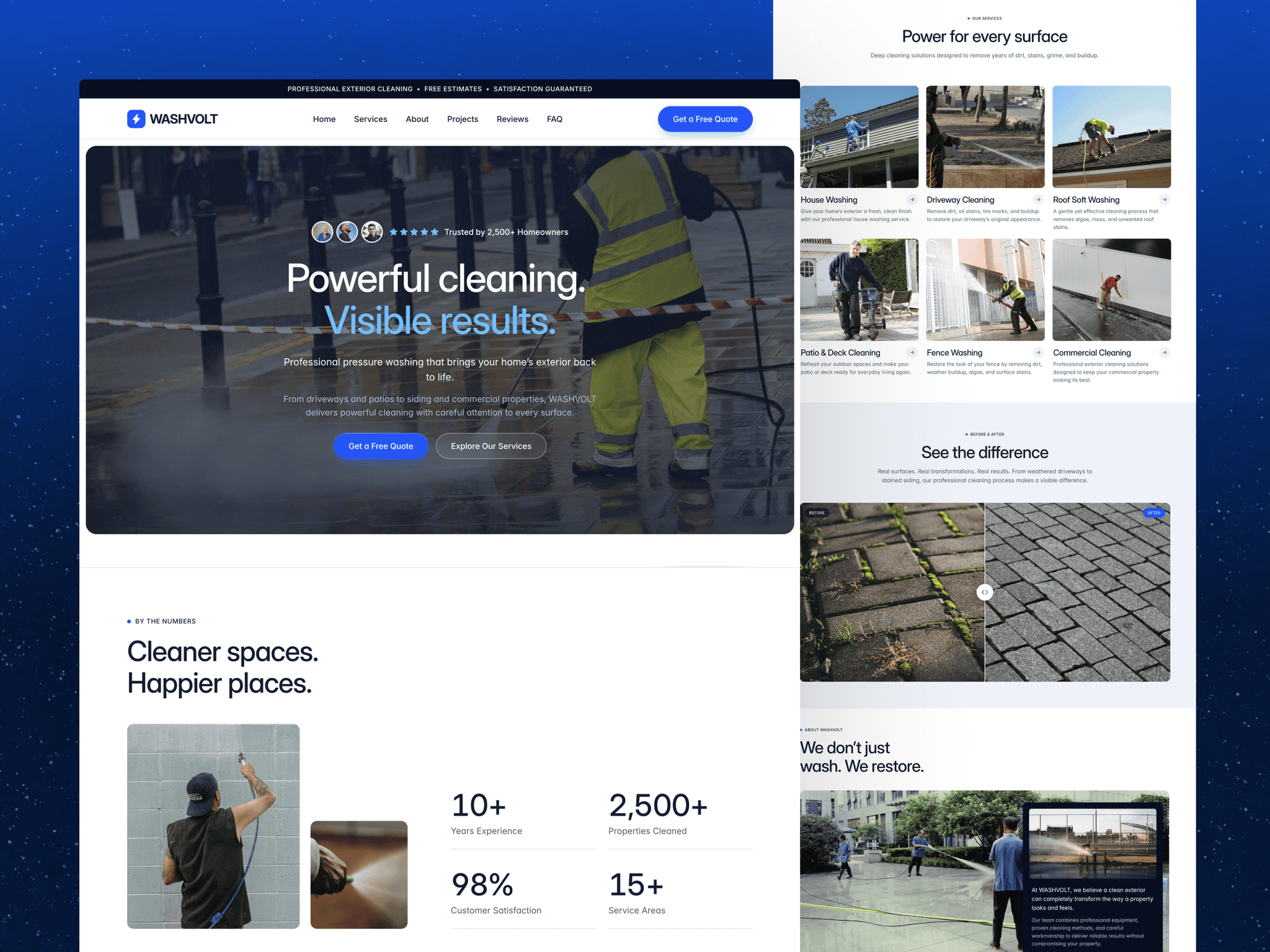The height and width of the screenshot is (952, 1270).
Task: Click the man washing wall photo
Action: pyautogui.click(x=213, y=826)
